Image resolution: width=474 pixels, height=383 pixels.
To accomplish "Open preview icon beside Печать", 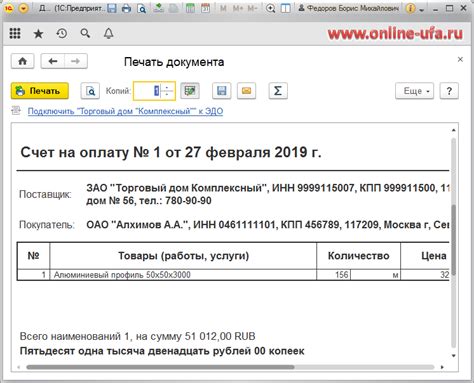I will pyautogui.click(x=90, y=91).
